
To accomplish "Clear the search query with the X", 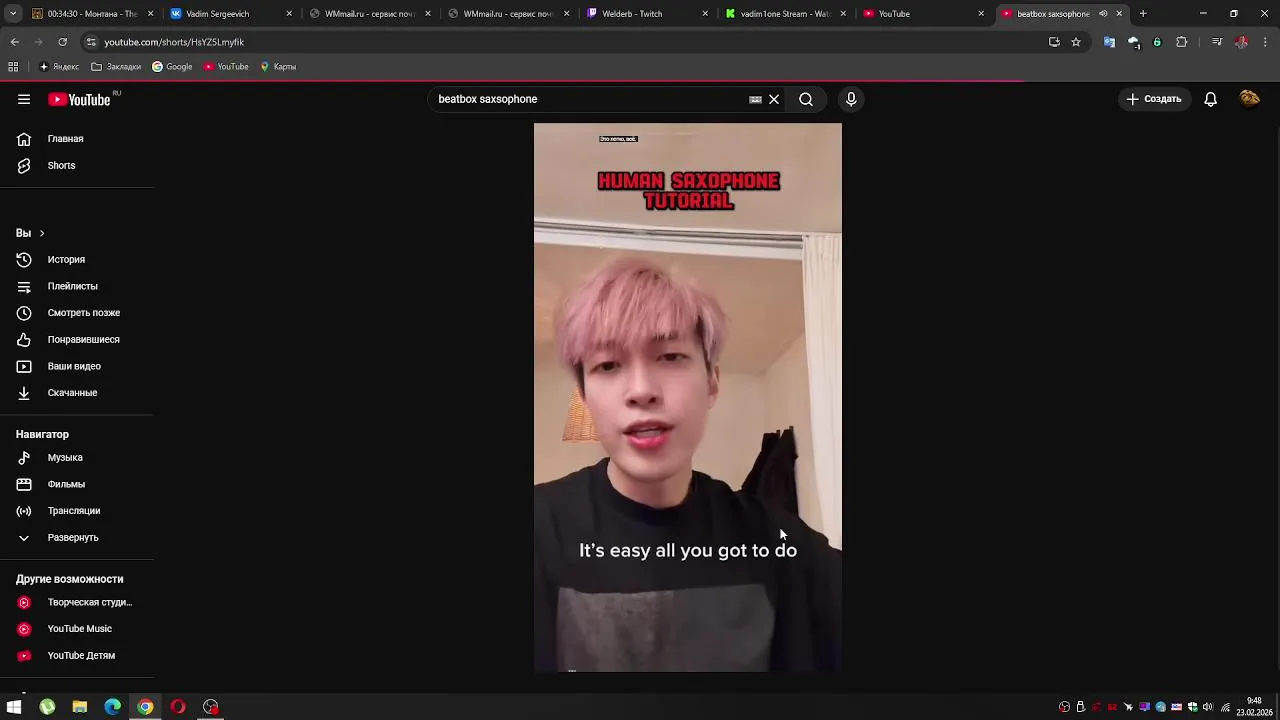I will (x=774, y=99).
